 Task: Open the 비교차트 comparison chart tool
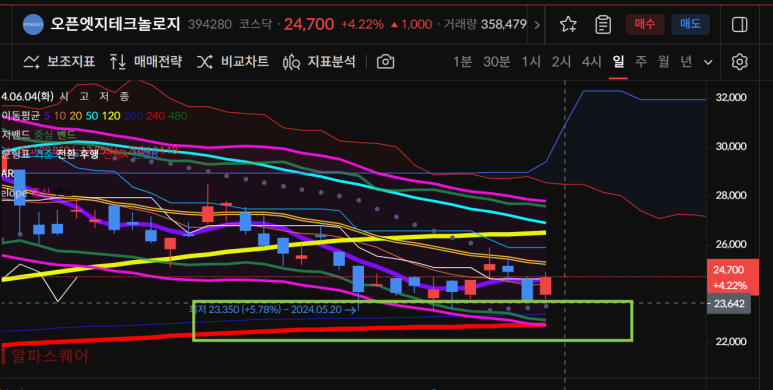[233, 62]
